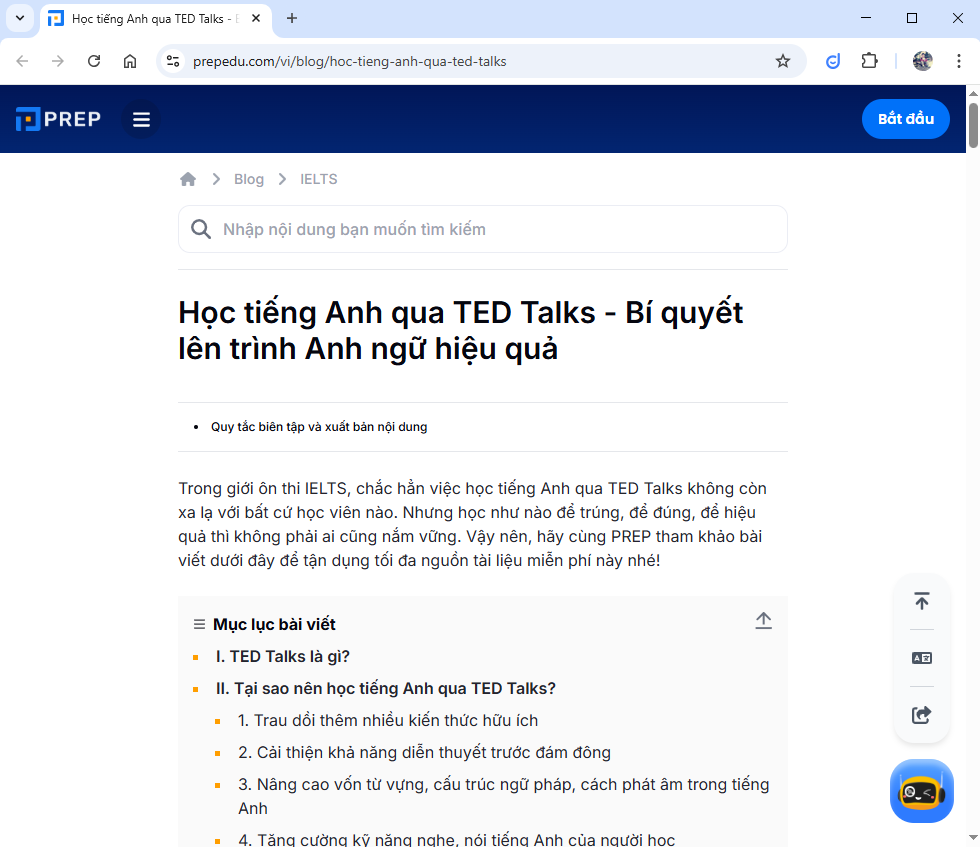
Task: Open item 4. Tăng cường kỹ năng nghe, nói
Action: click(457, 839)
